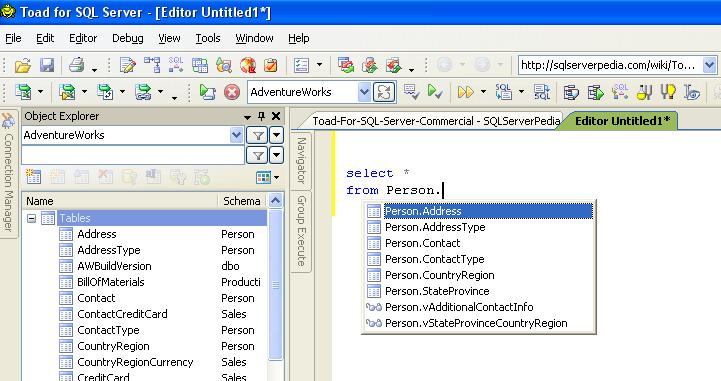Click the yellow flask SQL optimizer icon
This screenshot has height=381, width=721.
point(644,92)
